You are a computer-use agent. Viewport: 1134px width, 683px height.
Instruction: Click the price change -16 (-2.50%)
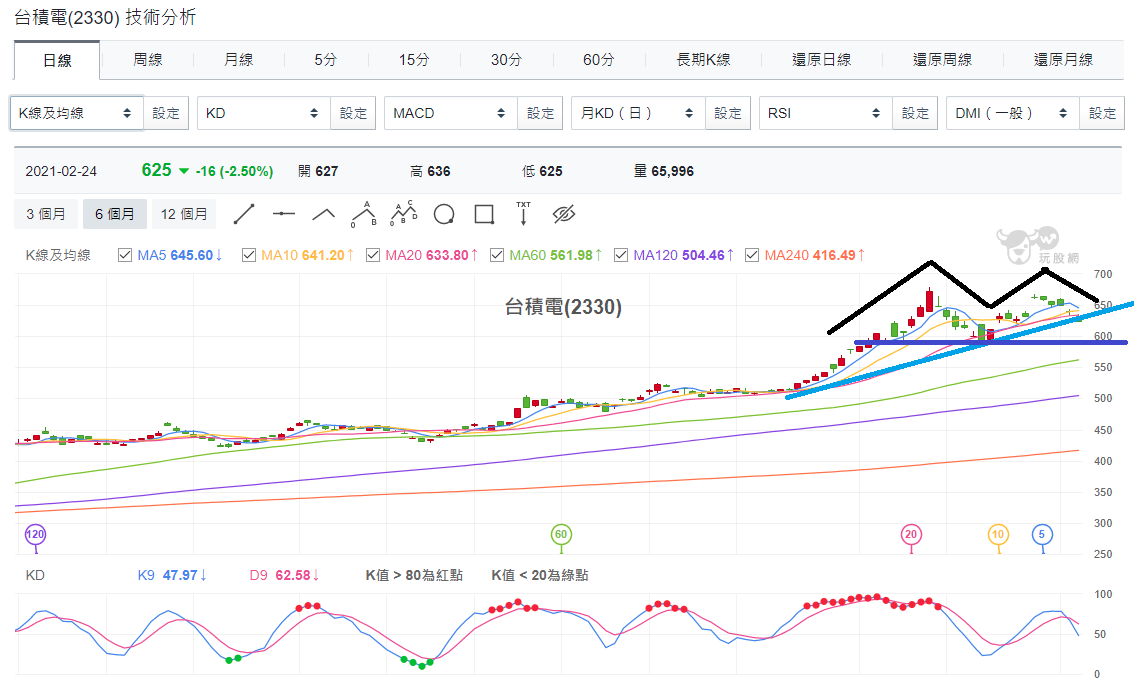coord(234,171)
